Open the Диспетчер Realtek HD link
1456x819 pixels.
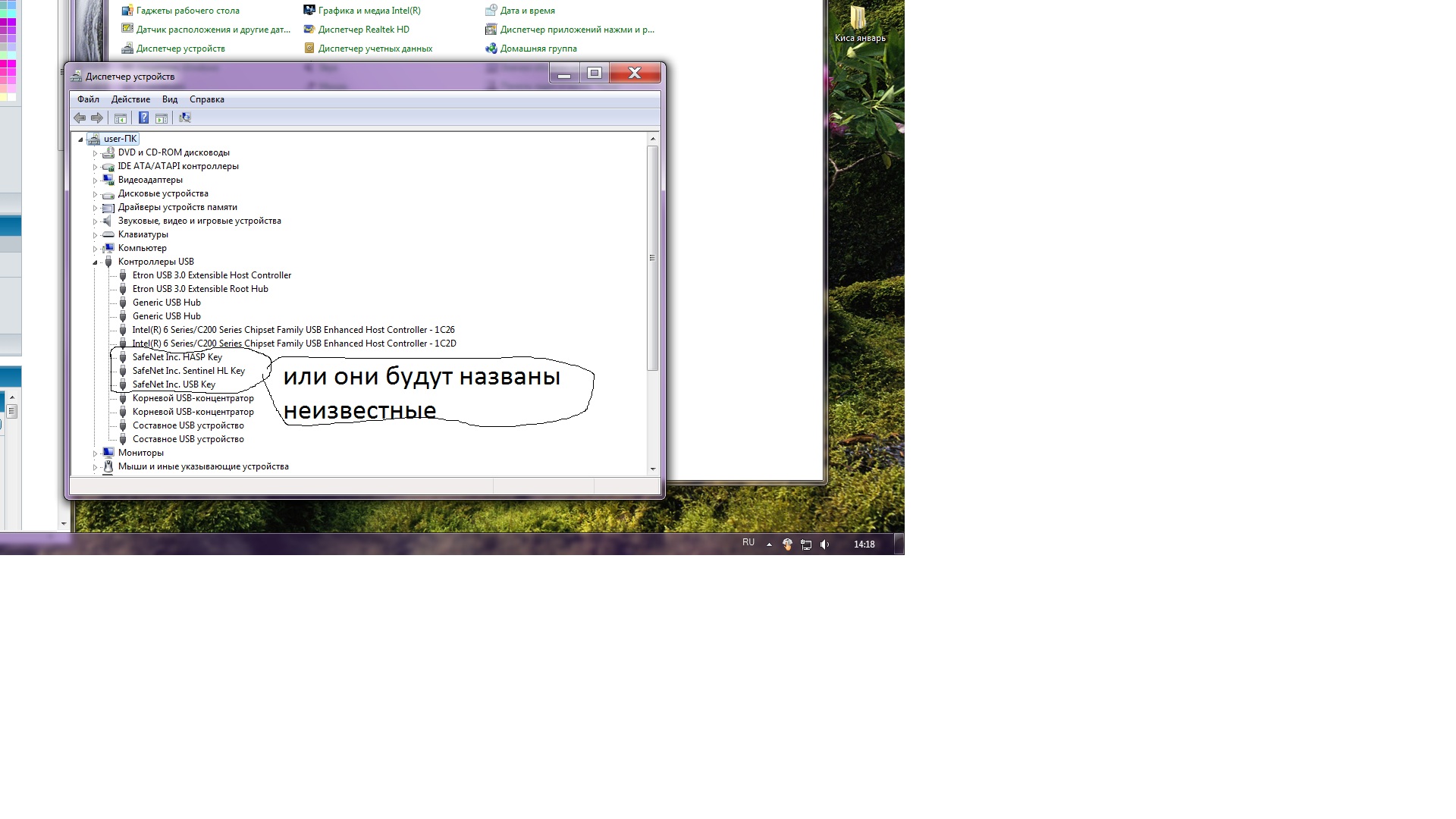[x=363, y=30]
